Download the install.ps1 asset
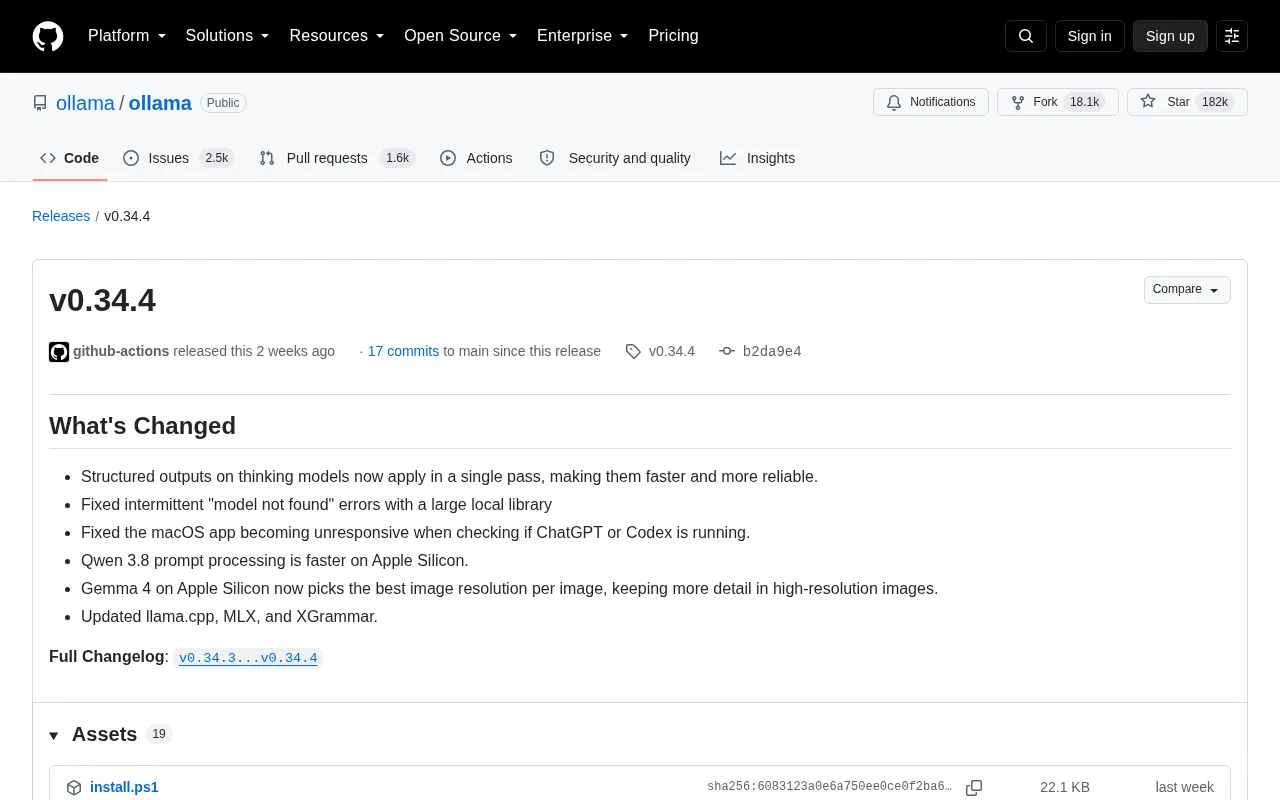Screen dimensions: 1280x800 (x=124, y=788)
